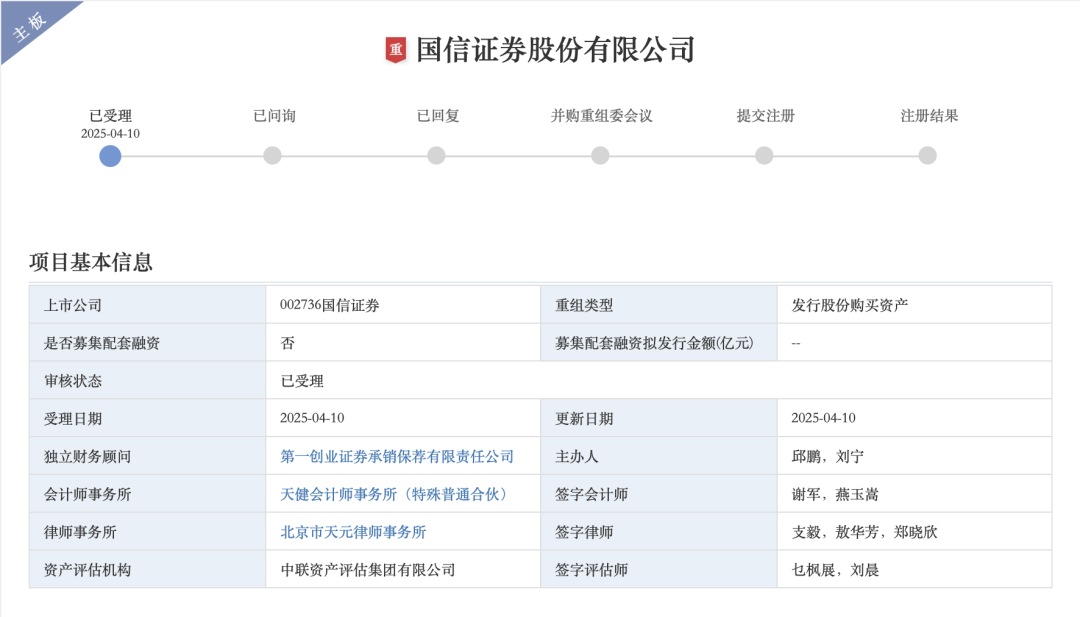This screenshot has height=617, width=1080.
Task: Click the 独立财务顾问 header cell
Action: (x=147, y=457)
